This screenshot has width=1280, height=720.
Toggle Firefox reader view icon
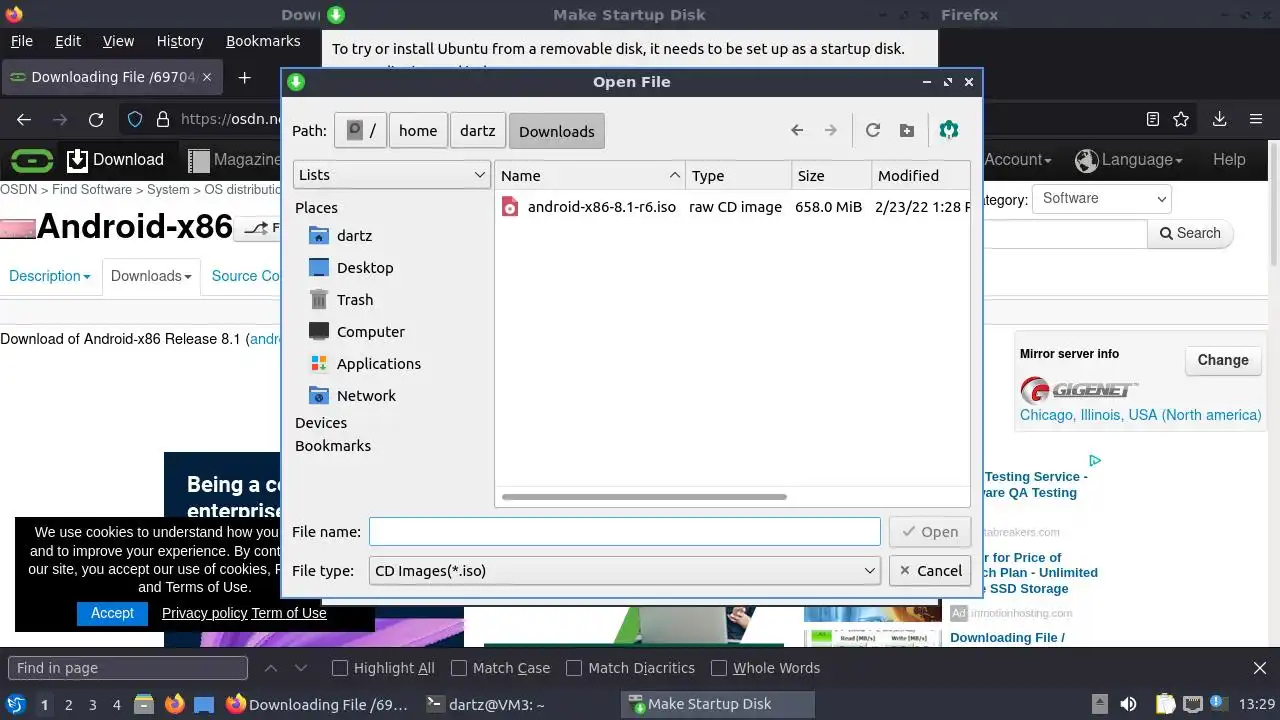click(x=1153, y=119)
